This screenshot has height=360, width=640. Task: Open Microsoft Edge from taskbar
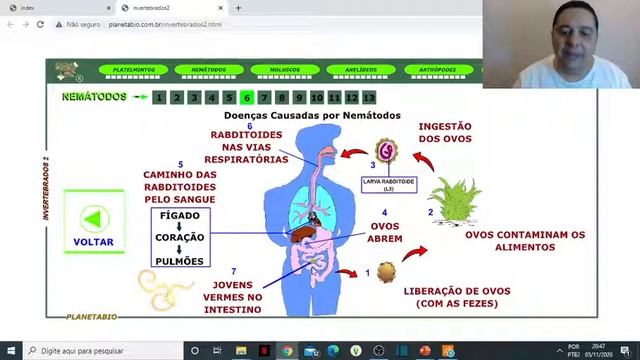click(x=333, y=351)
